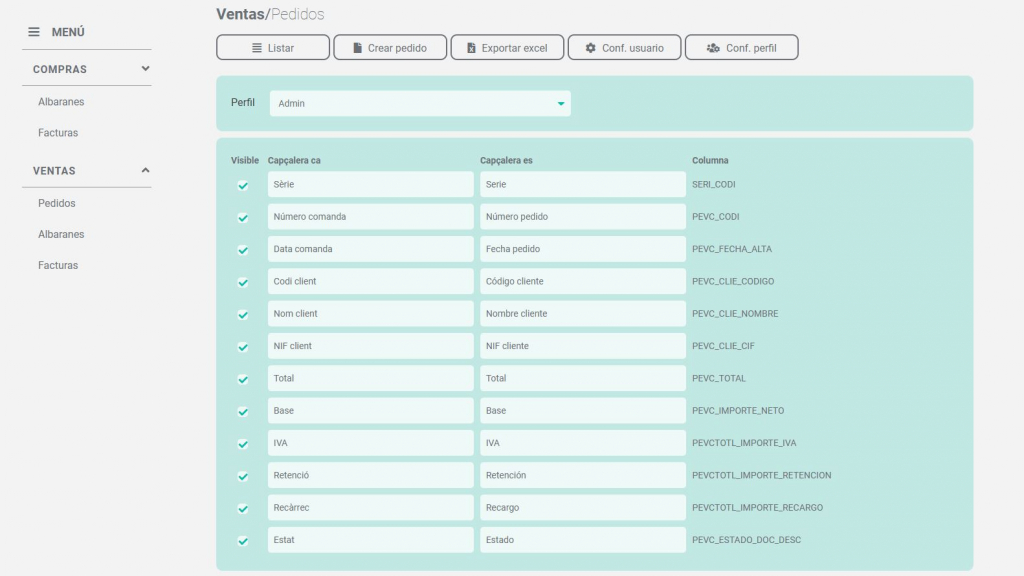1024x576 pixels.
Task: Click the Excel file icon in Exportar excel
Action: [x=471, y=48]
